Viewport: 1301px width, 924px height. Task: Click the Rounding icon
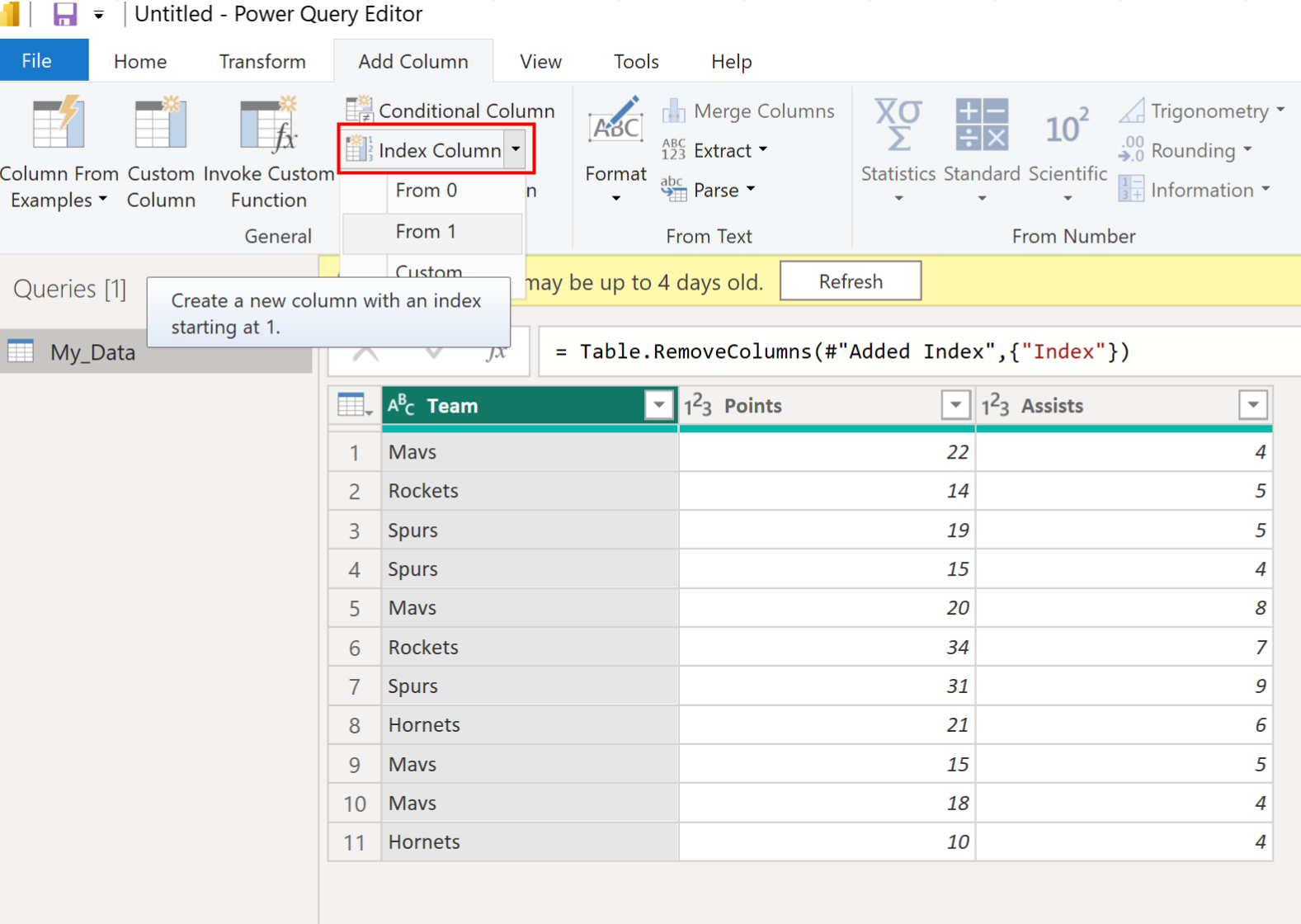[1131, 149]
